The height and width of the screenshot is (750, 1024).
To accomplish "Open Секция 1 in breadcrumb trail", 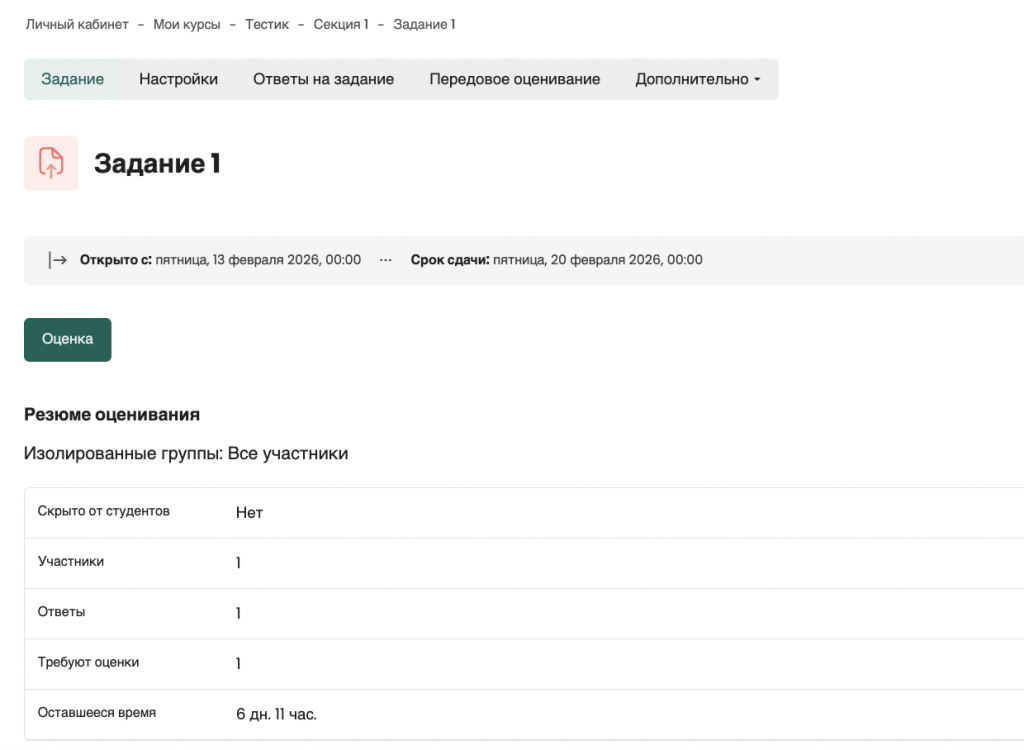I will pyautogui.click(x=341, y=24).
